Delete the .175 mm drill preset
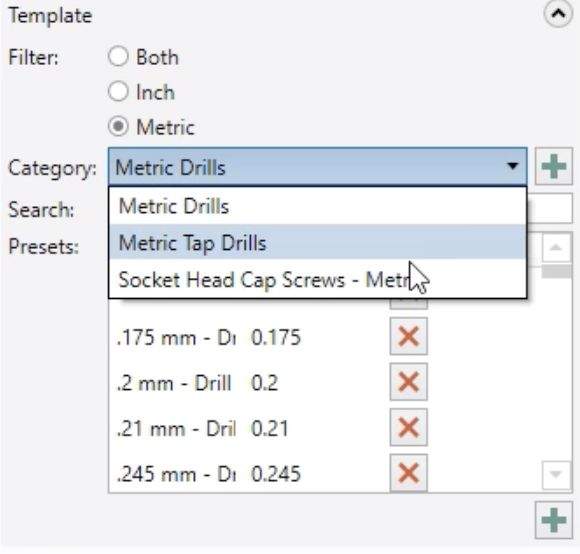The height and width of the screenshot is (554, 580). point(408,336)
